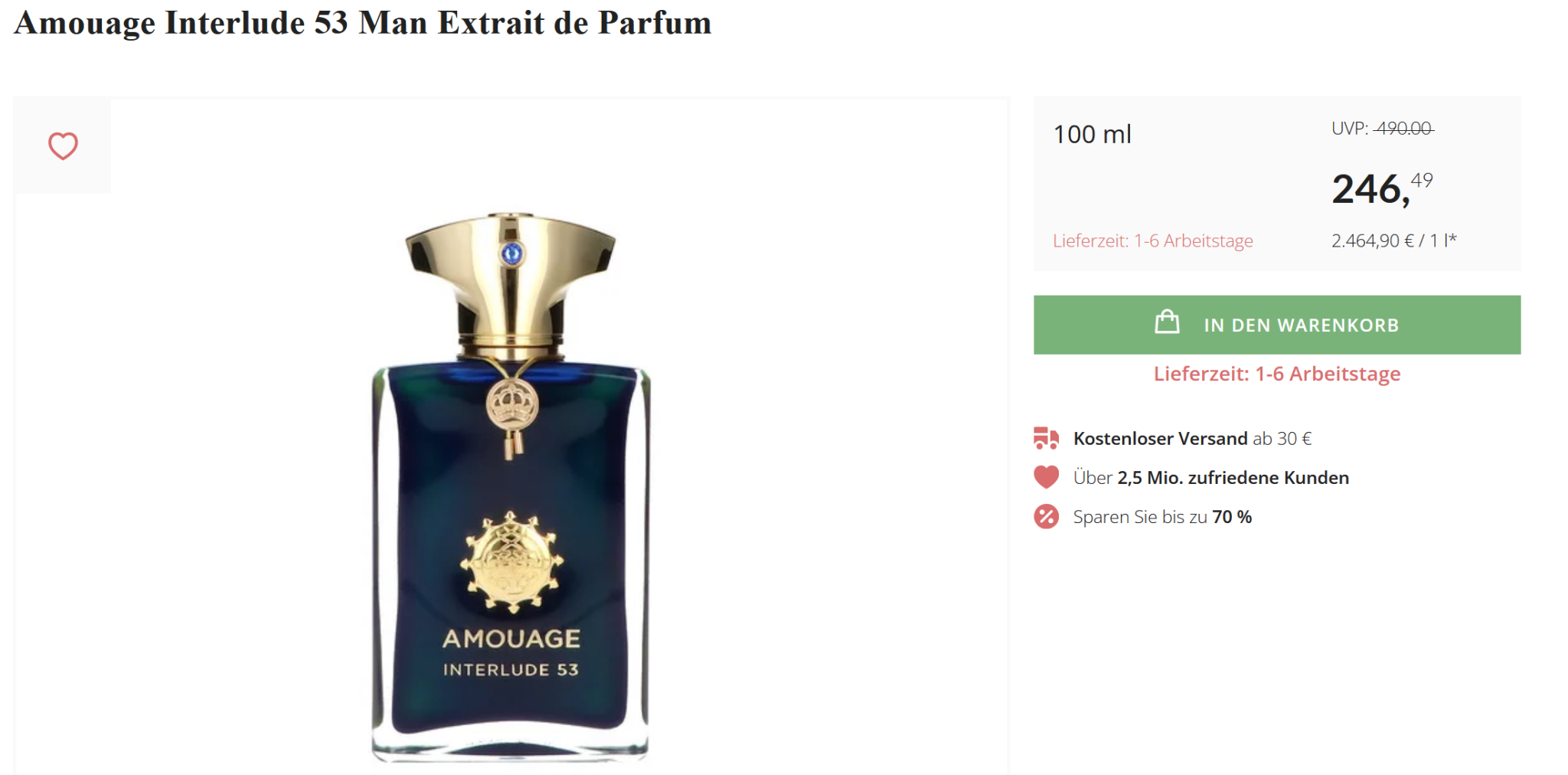Click the 246,49 price

pos(1382,188)
